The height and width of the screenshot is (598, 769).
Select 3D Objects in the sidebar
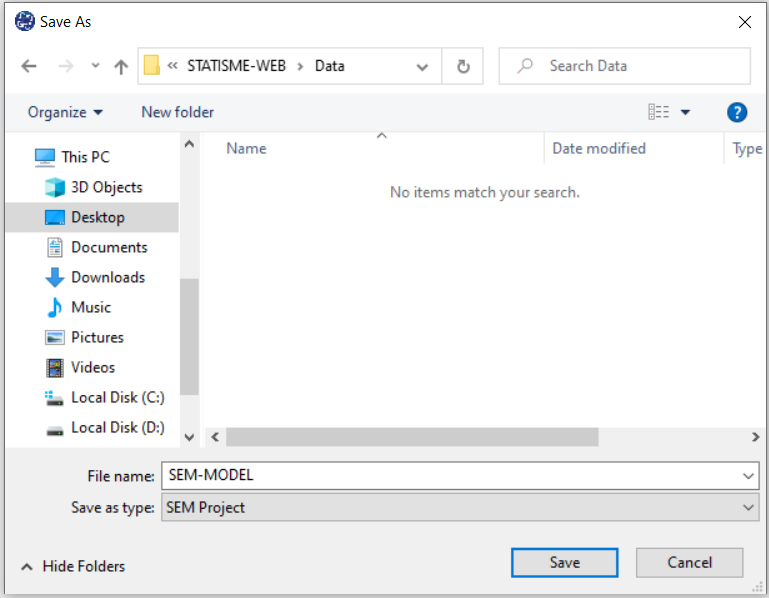tap(106, 187)
